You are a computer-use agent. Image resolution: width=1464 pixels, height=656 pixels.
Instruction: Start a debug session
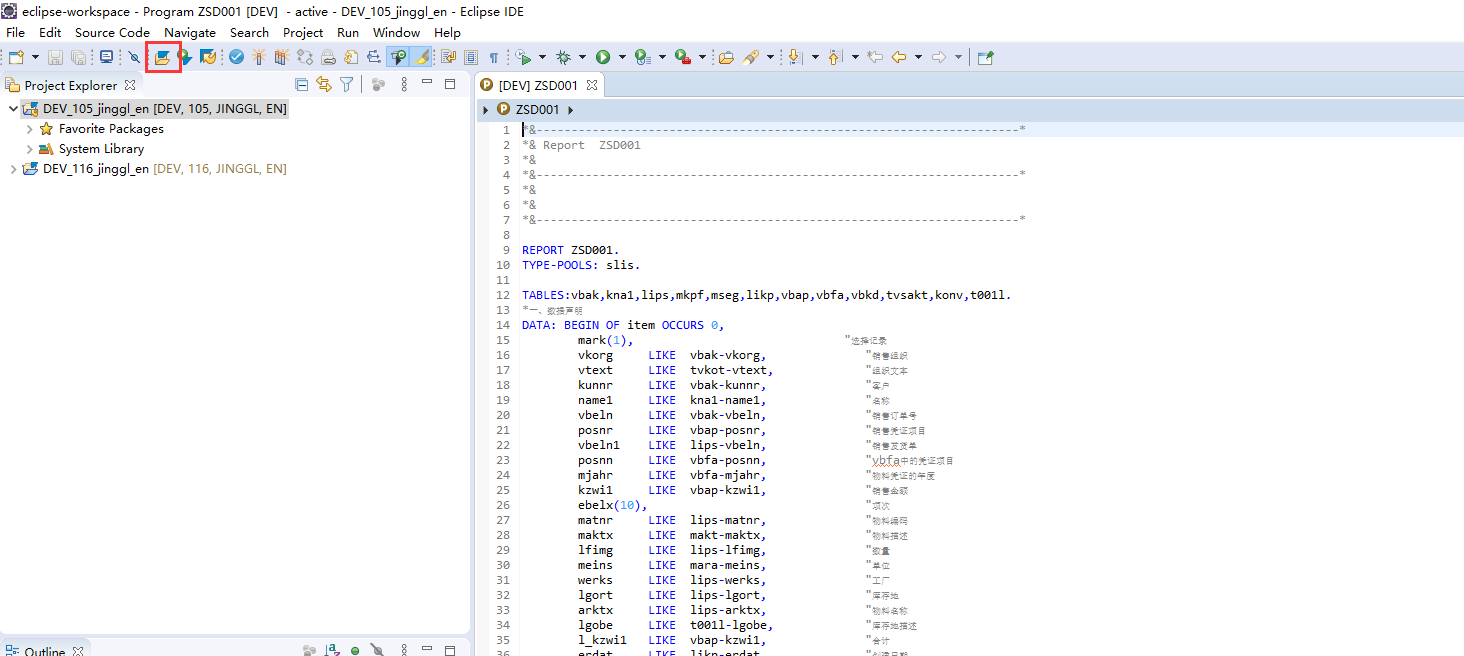[x=563, y=57]
